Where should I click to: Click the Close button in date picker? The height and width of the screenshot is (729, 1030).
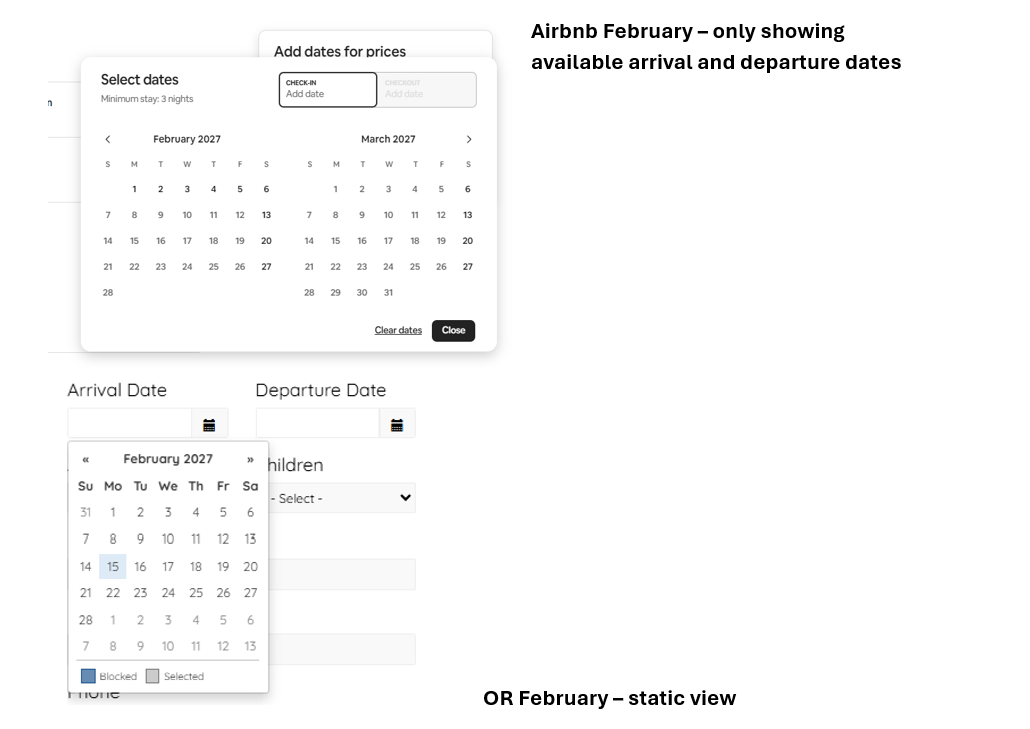[x=453, y=331]
